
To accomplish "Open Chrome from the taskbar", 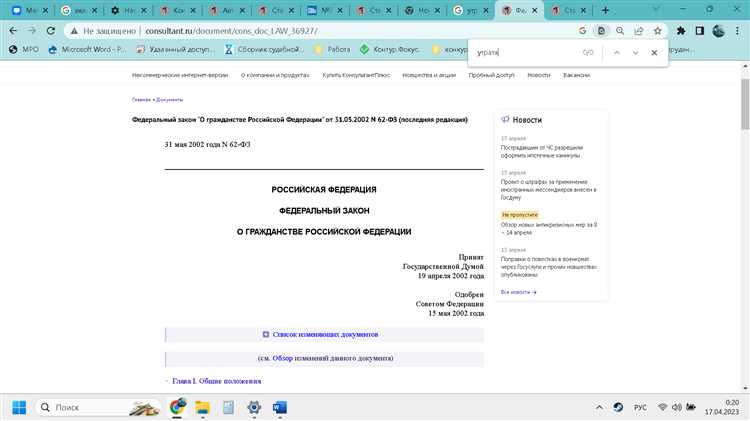I will [x=177, y=407].
